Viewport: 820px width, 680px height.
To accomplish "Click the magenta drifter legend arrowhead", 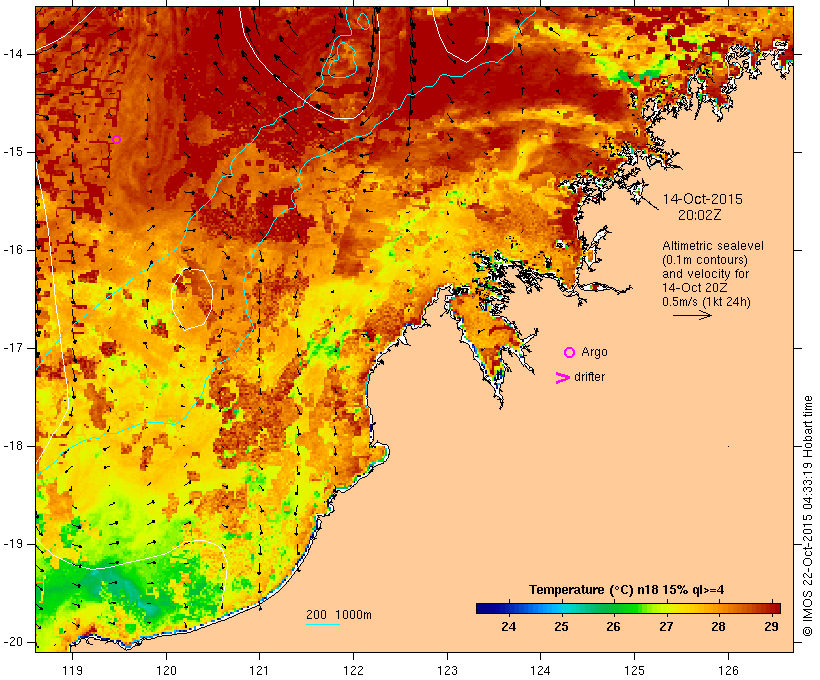I will (x=563, y=378).
